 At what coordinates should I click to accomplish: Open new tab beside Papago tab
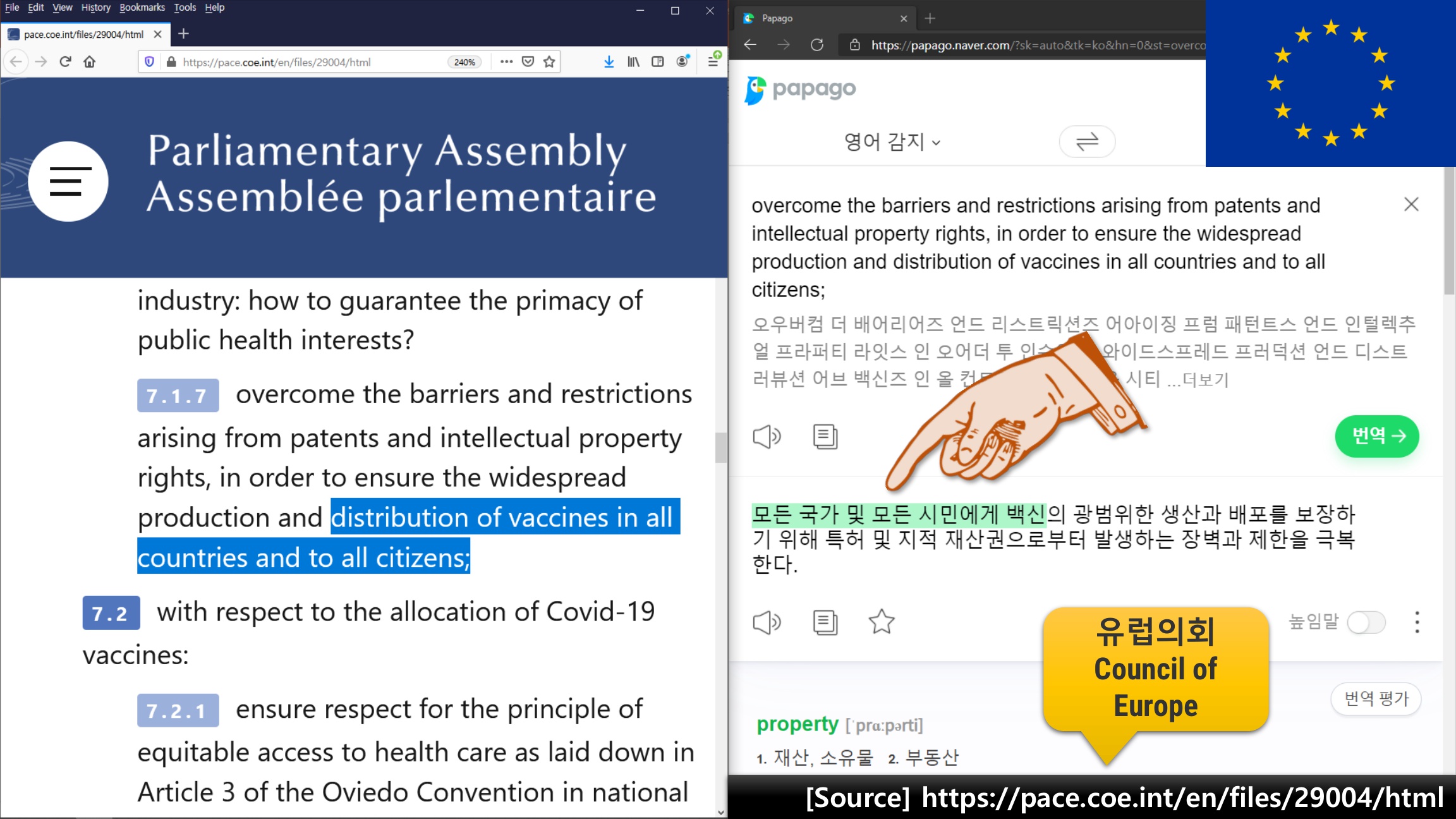coord(930,18)
